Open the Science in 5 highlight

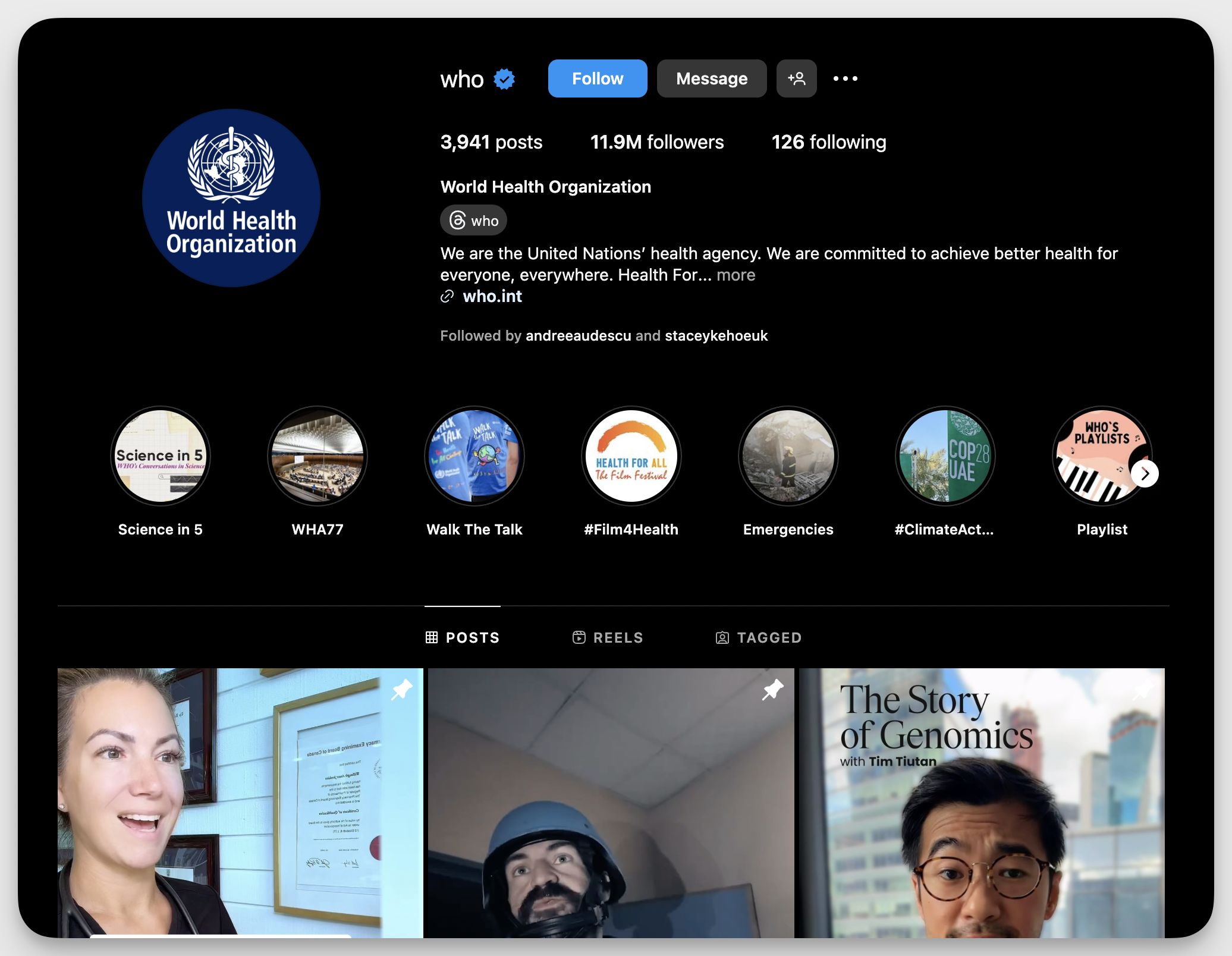click(x=161, y=457)
